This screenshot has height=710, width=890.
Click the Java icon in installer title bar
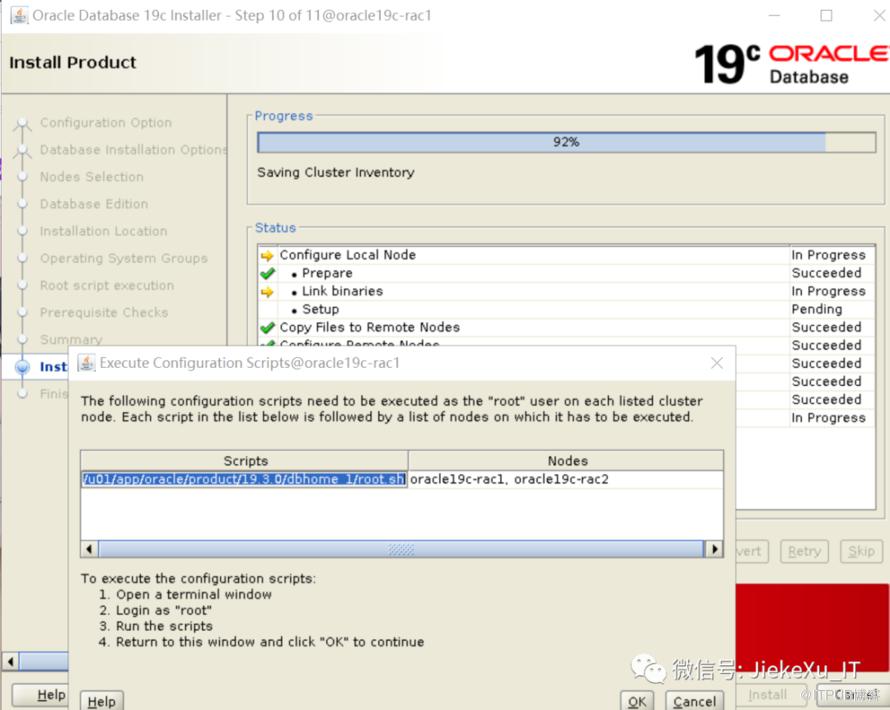[x=18, y=15]
